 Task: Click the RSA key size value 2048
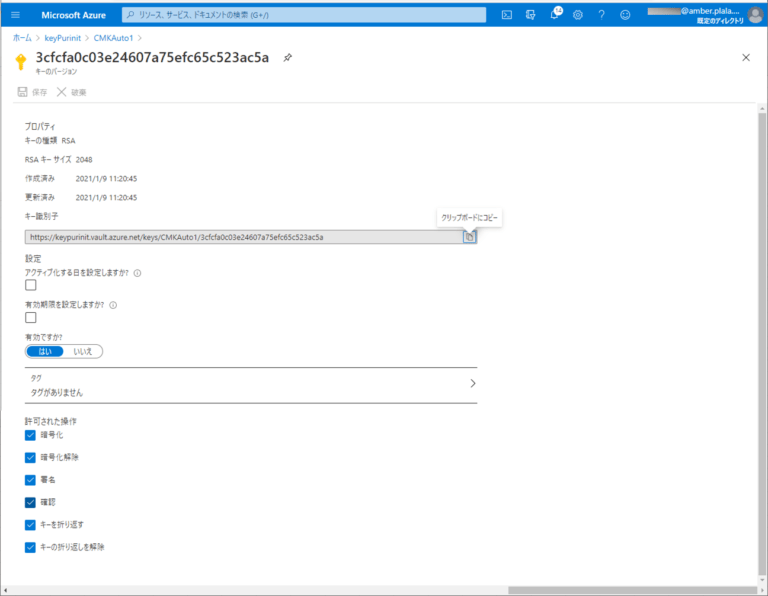click(x=84, y=160)
